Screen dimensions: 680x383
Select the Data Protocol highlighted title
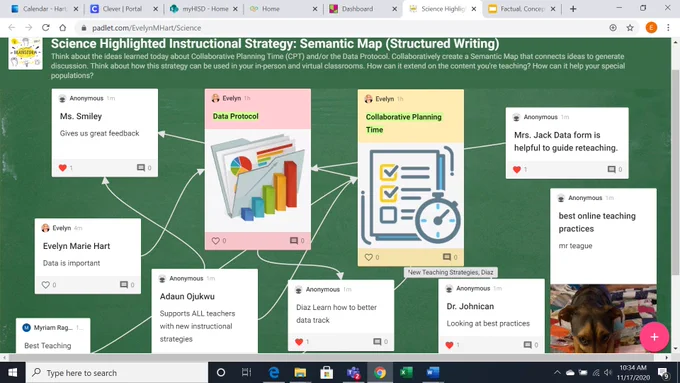235,116
